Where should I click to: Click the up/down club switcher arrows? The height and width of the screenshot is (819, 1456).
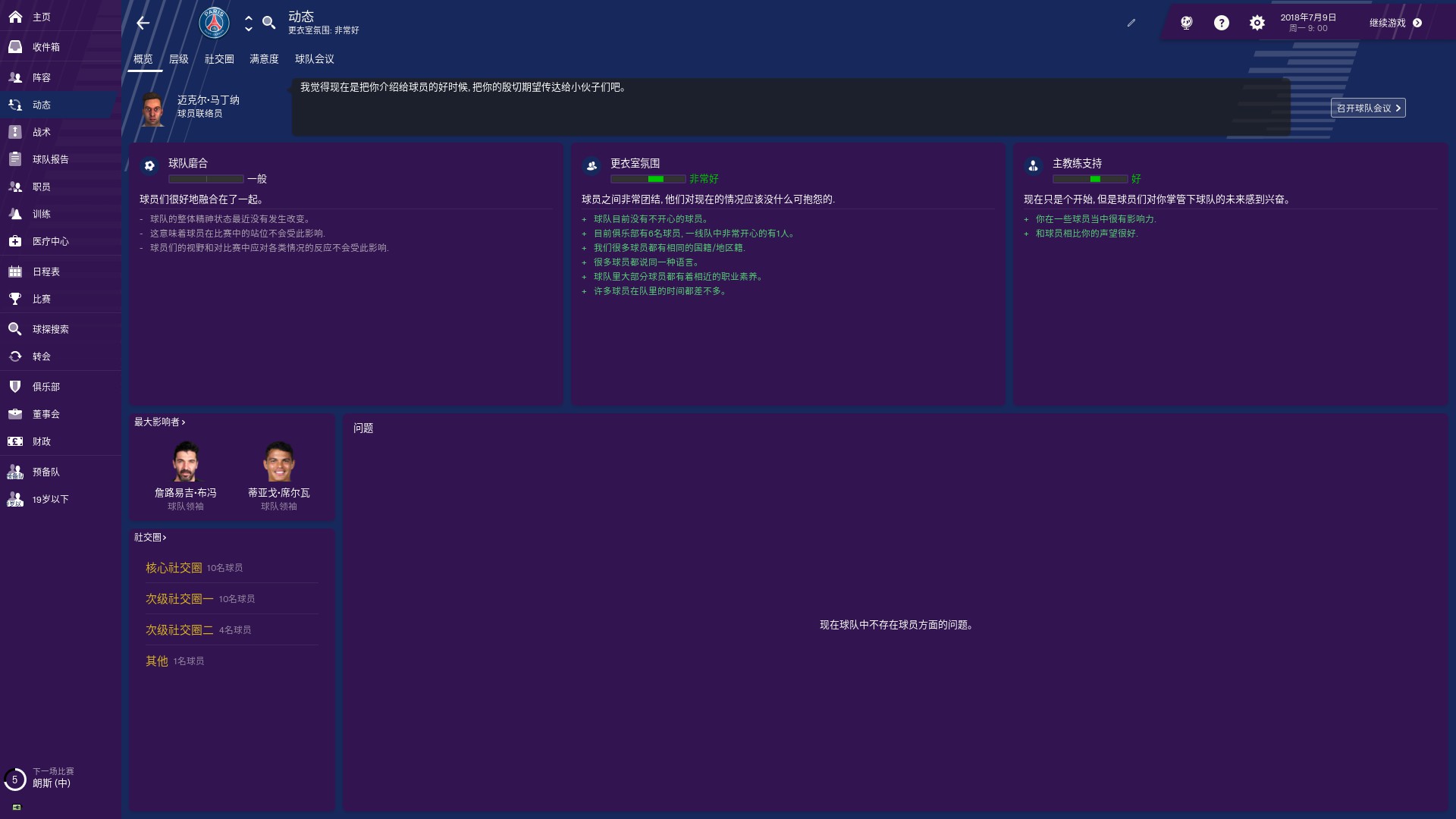coord(248,24)
